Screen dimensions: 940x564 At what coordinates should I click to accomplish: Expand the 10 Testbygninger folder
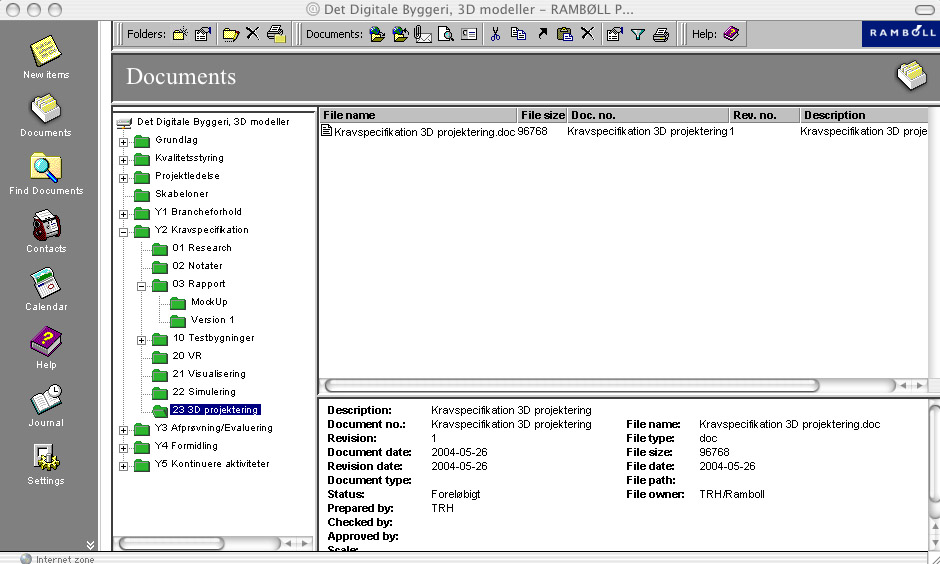click(x=142, y=339)
